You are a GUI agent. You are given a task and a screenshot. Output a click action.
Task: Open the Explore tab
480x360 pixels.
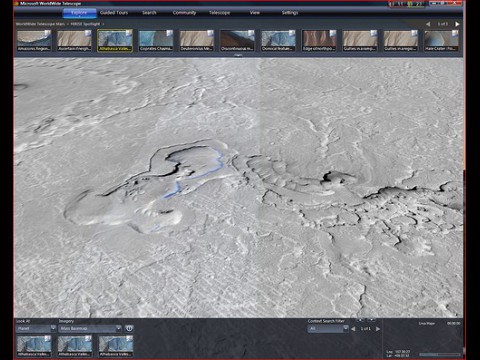(x=79, y=13)
